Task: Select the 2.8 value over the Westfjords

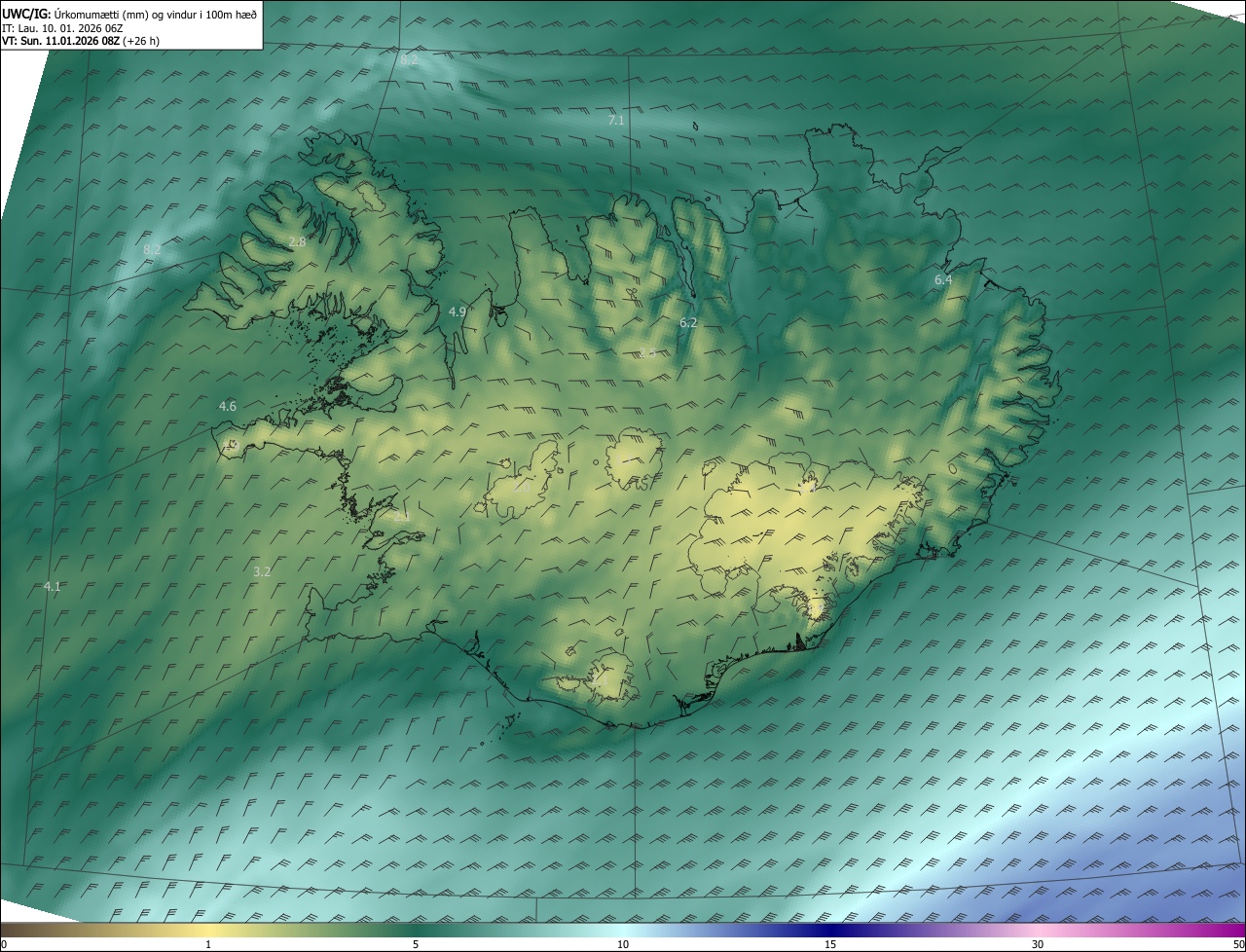Action: (297, 241)
